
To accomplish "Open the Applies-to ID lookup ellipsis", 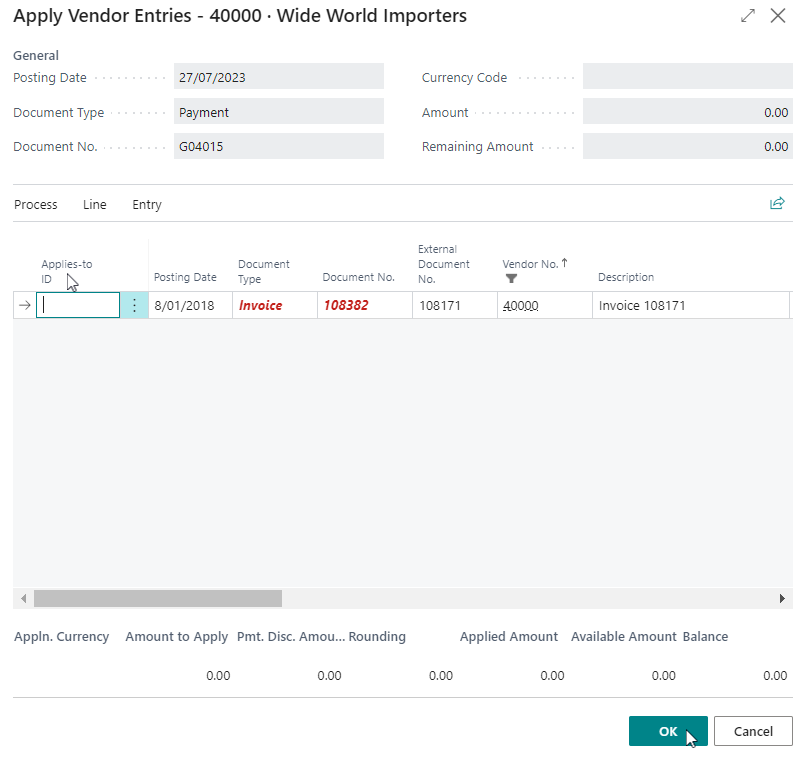I will [133, 305].
